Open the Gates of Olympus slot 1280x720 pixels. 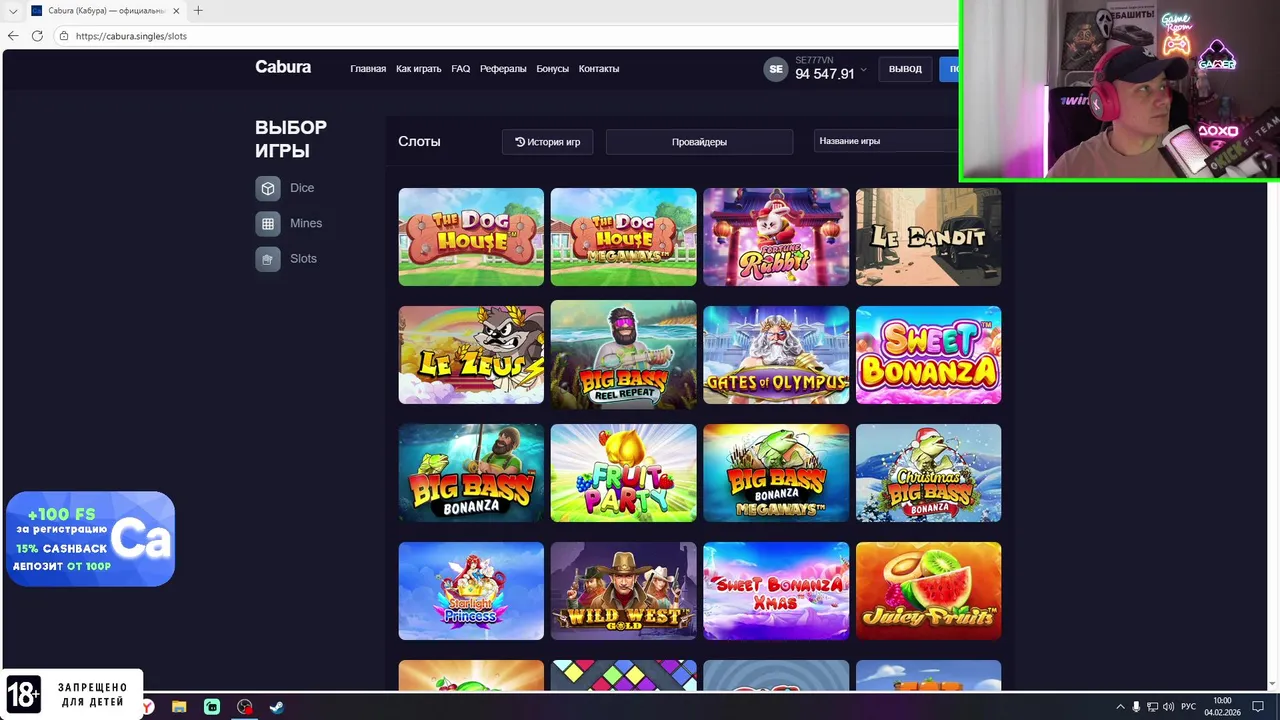776,355
